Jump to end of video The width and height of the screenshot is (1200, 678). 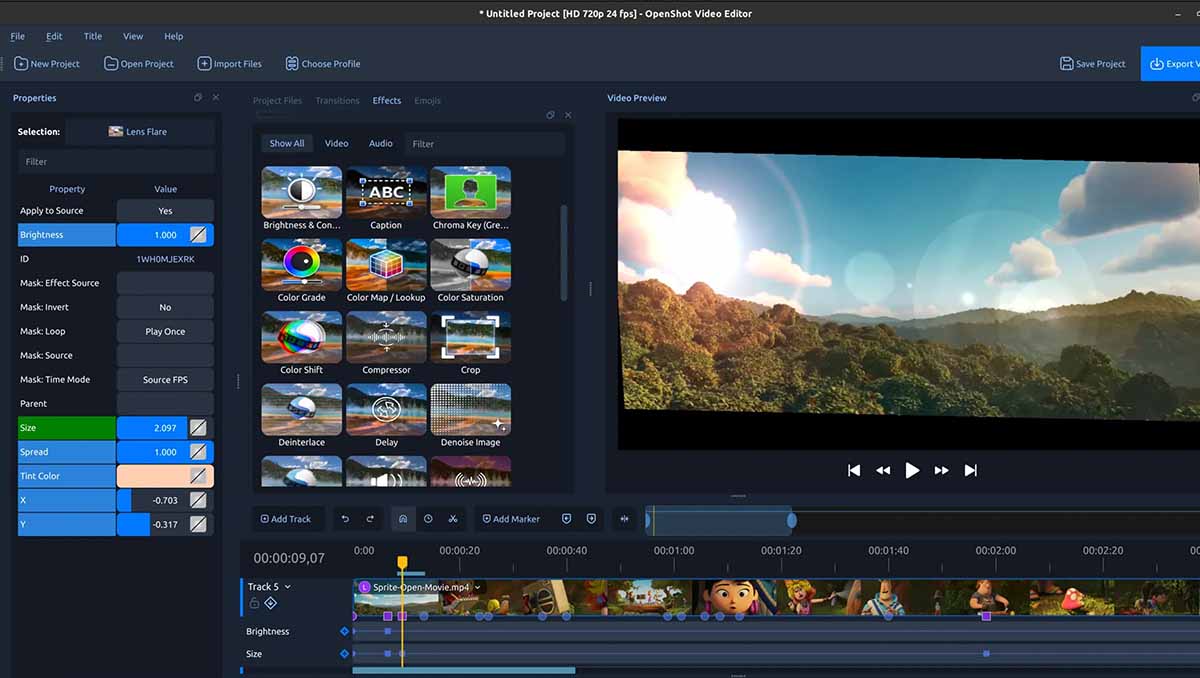970,470
